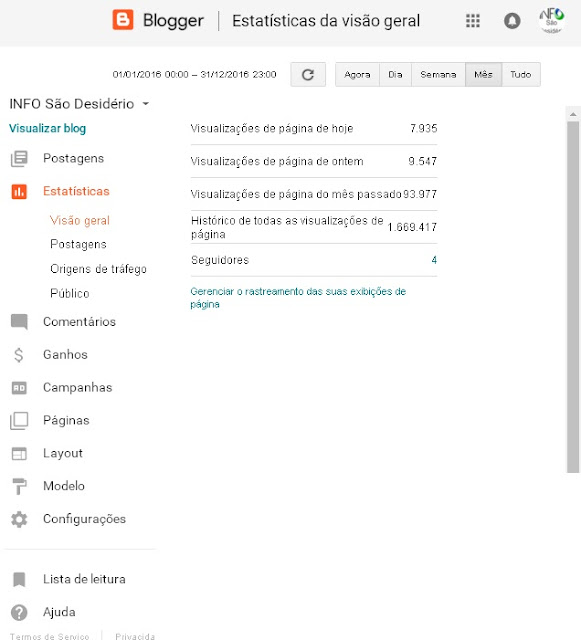Click the Ganhos dollar sign icon
Image resolution: width=581 pixels, height=640 pixels.
pos(19,355)
